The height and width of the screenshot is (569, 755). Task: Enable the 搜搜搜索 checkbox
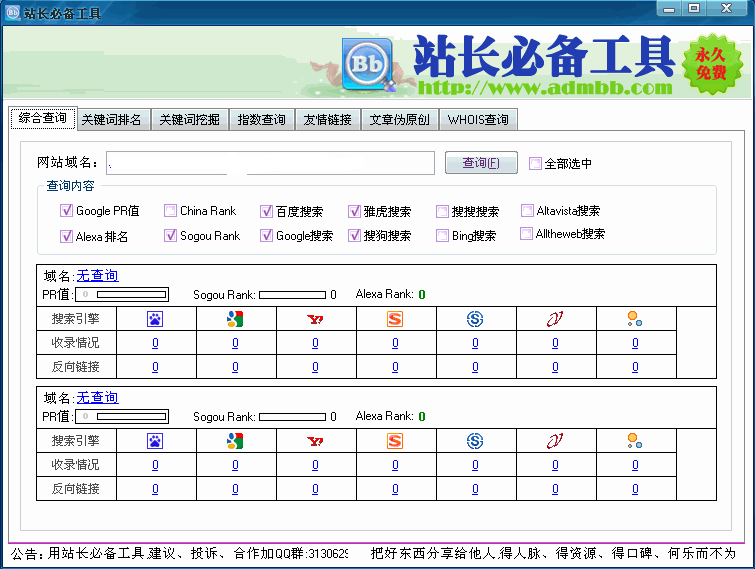(442, 211)
